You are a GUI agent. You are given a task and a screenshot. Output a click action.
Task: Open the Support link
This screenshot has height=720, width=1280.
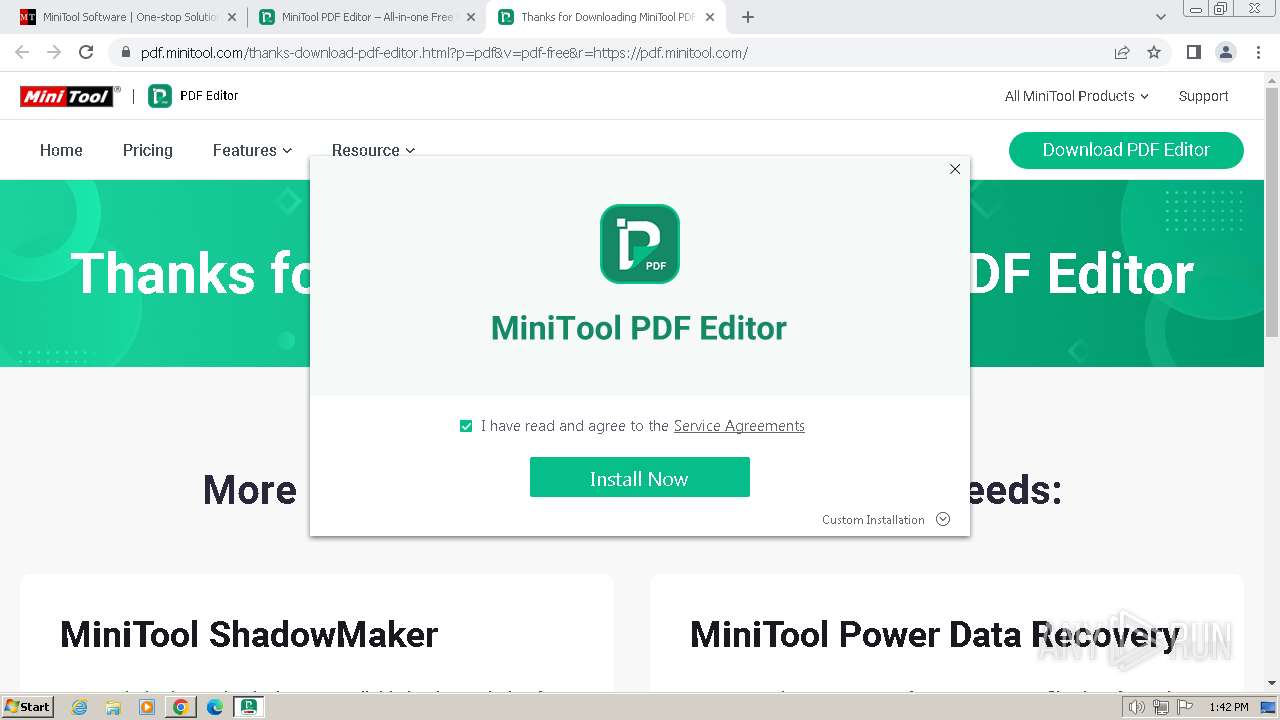(1203, 96)
